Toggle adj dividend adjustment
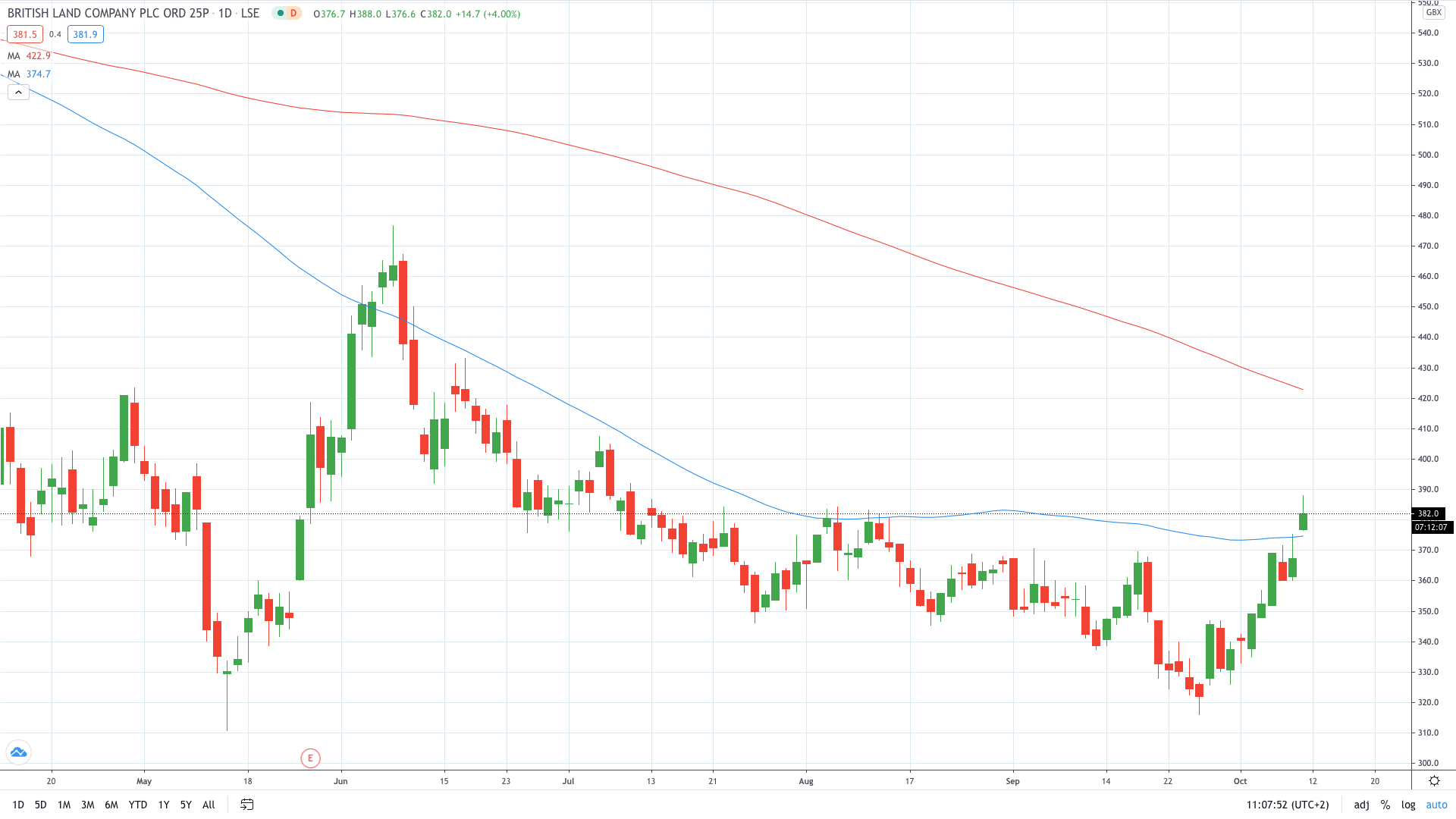 [1362, 805]
